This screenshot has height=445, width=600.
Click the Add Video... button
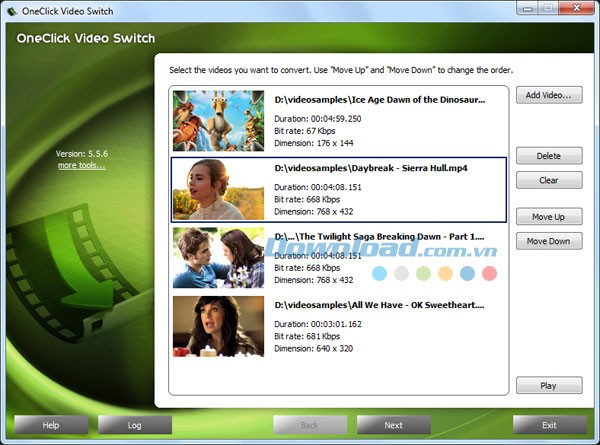point(549,95)
